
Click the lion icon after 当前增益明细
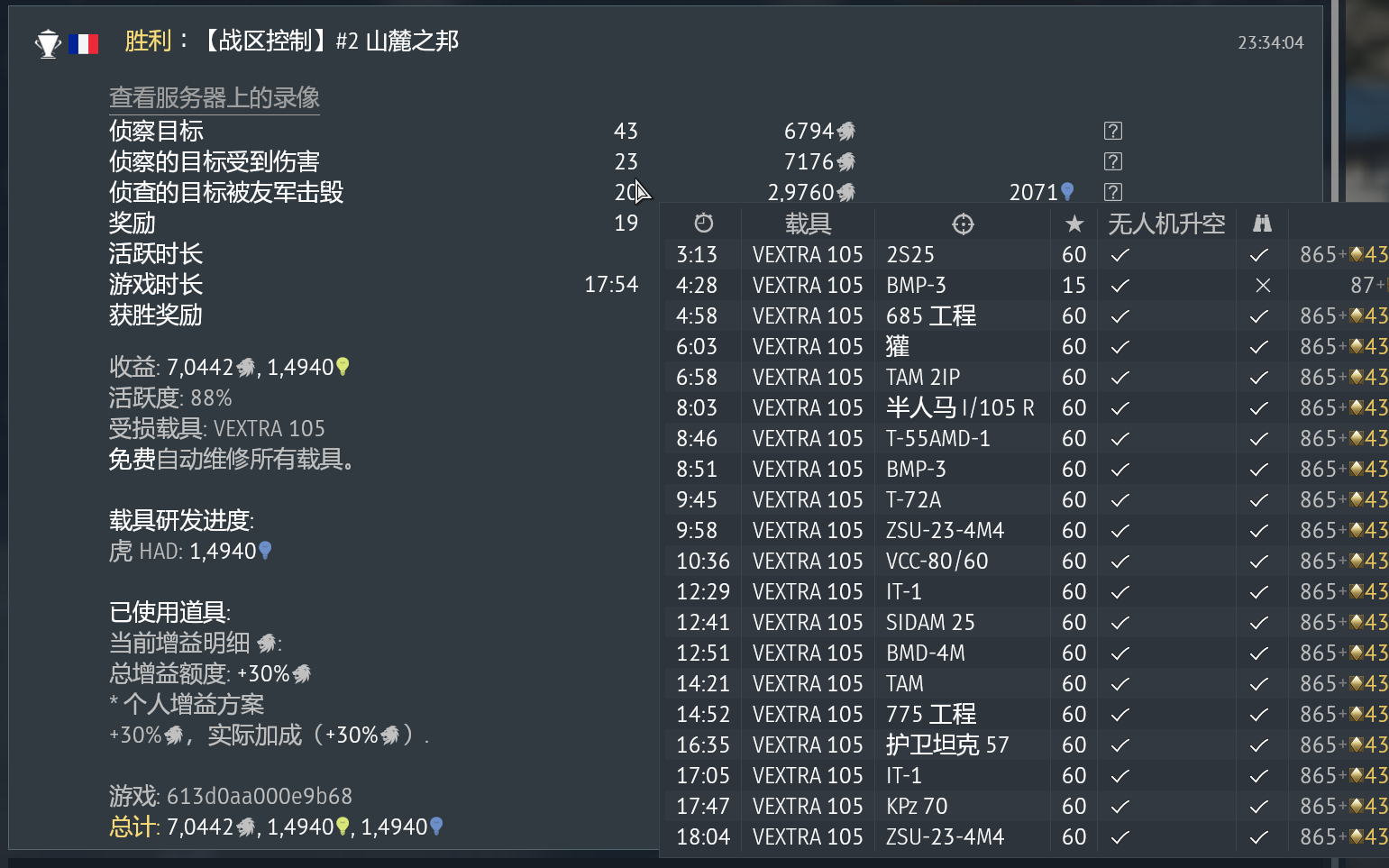click(267, 644)
